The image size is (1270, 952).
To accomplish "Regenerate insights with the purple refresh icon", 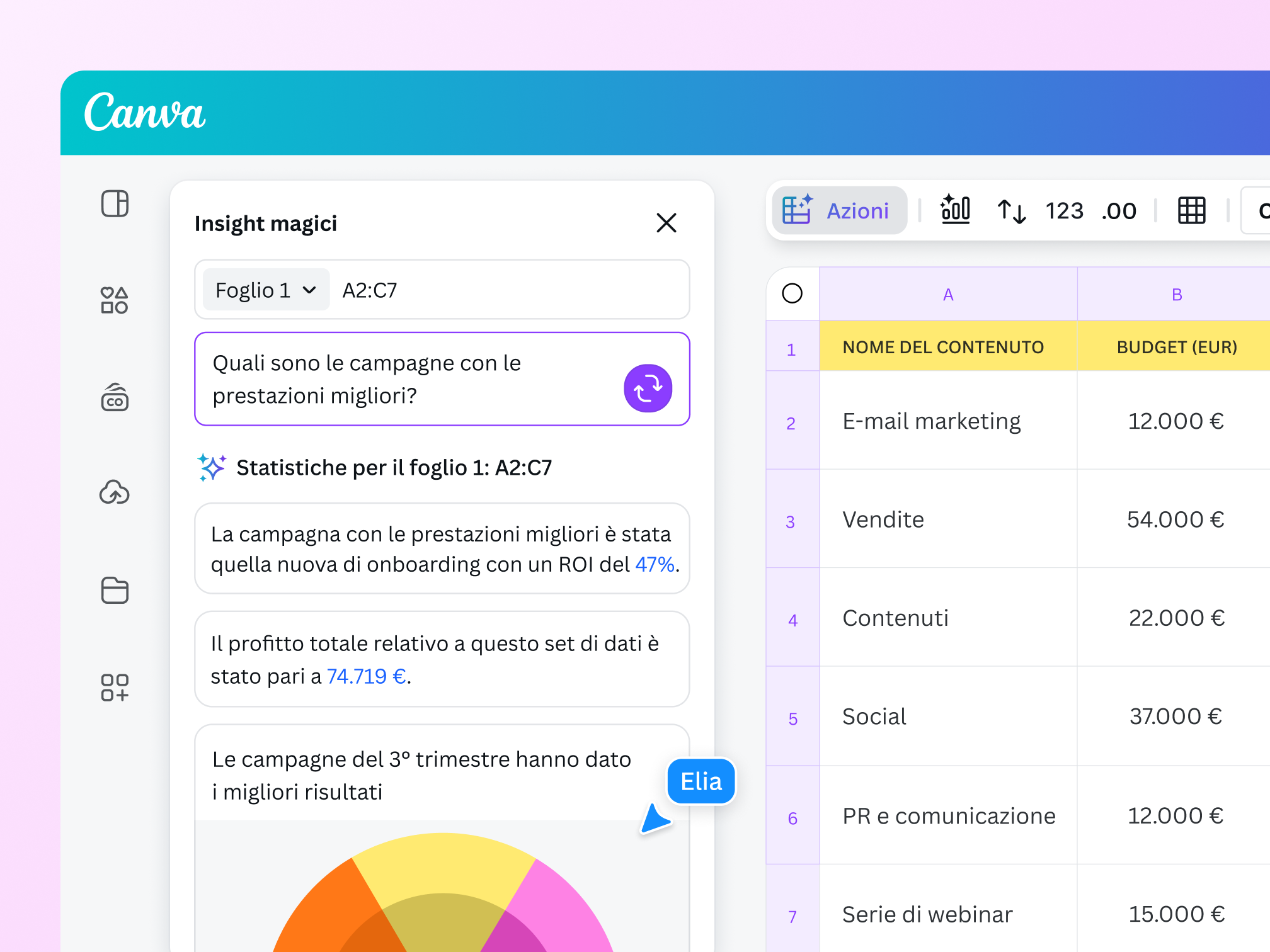I will click(x=648, y=388).
